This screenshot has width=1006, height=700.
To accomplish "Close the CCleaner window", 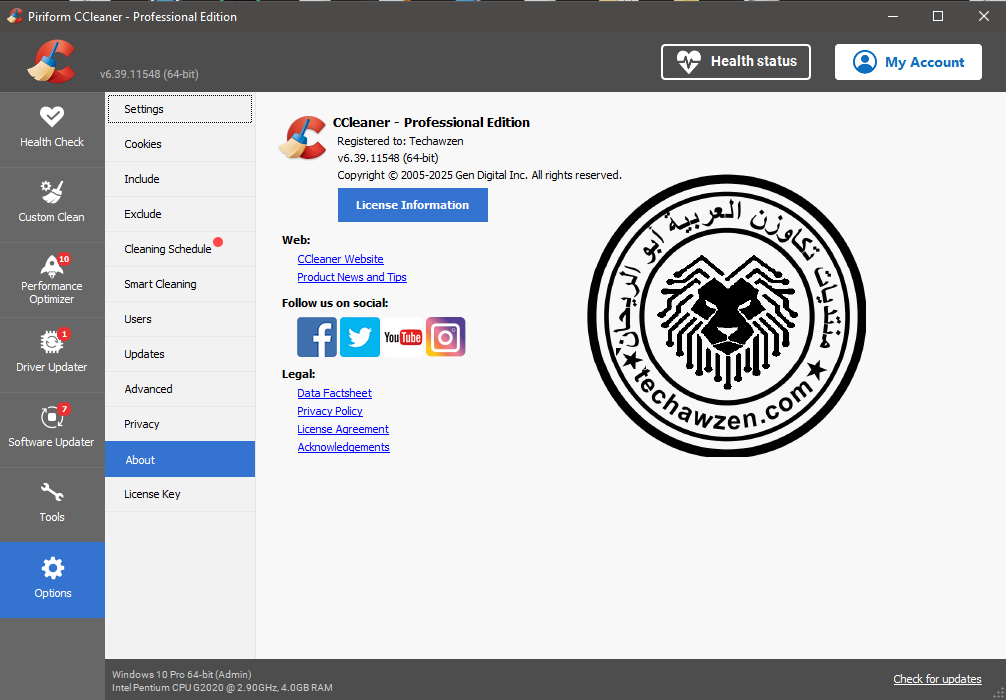I will tap(984, 17).
